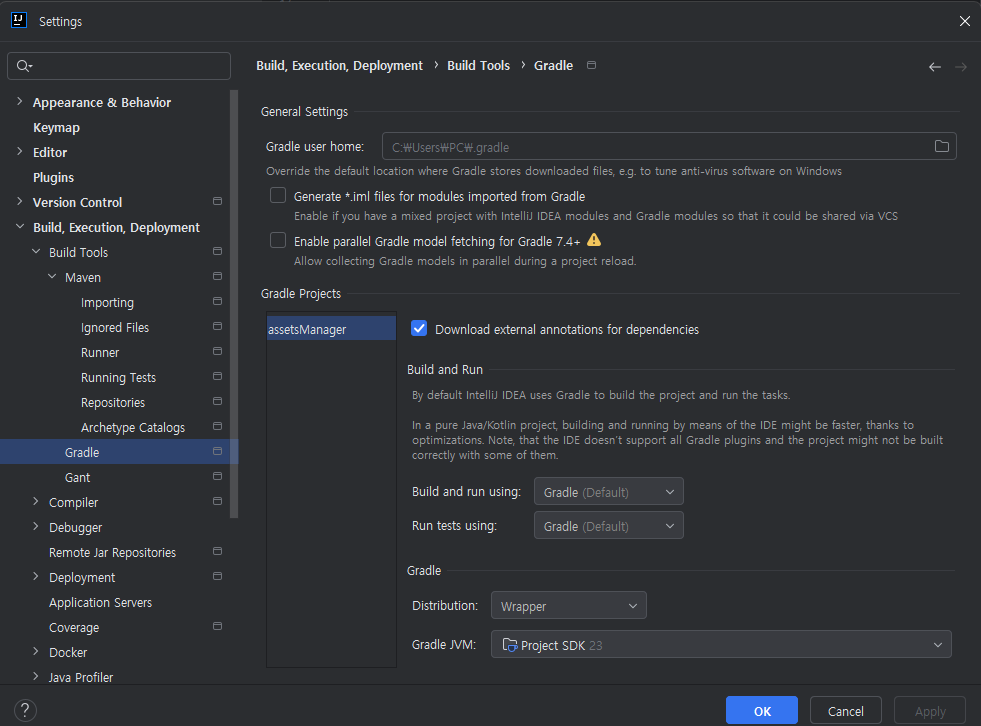Click project icon next to Version Control
Image resolution: width=981 pixels, height=726 pixels.
(x=217, y=202)
